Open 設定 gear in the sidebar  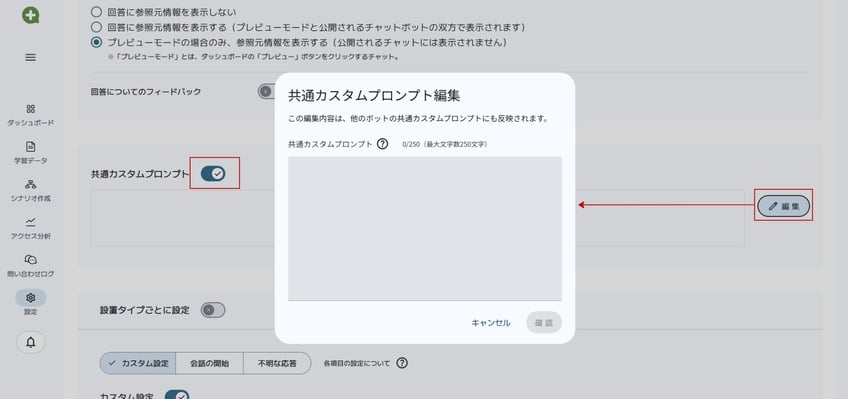coord(31,303)
